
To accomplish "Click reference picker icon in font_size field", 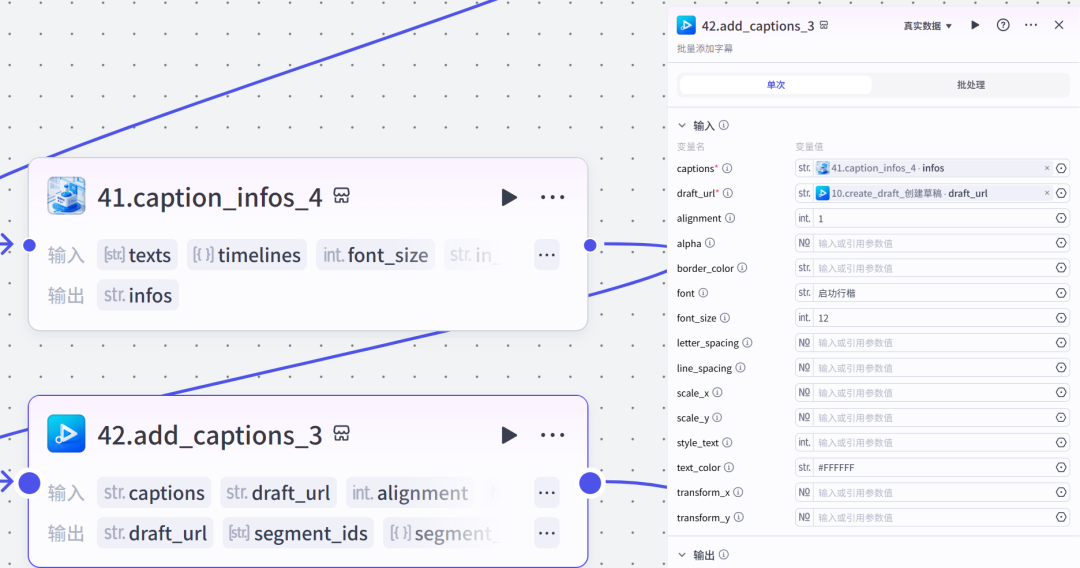I will click(x=1061, y=318).
